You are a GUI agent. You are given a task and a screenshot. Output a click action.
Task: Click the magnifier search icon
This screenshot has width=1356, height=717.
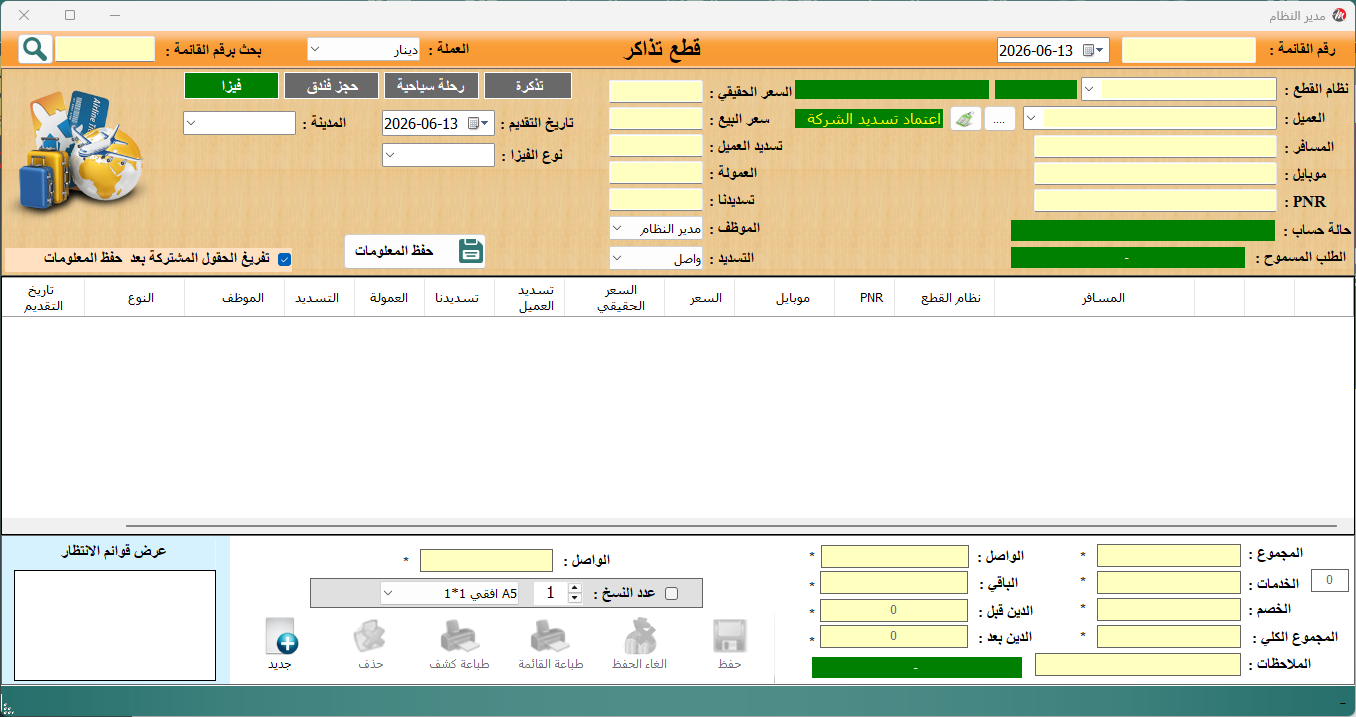click(34, 49)
